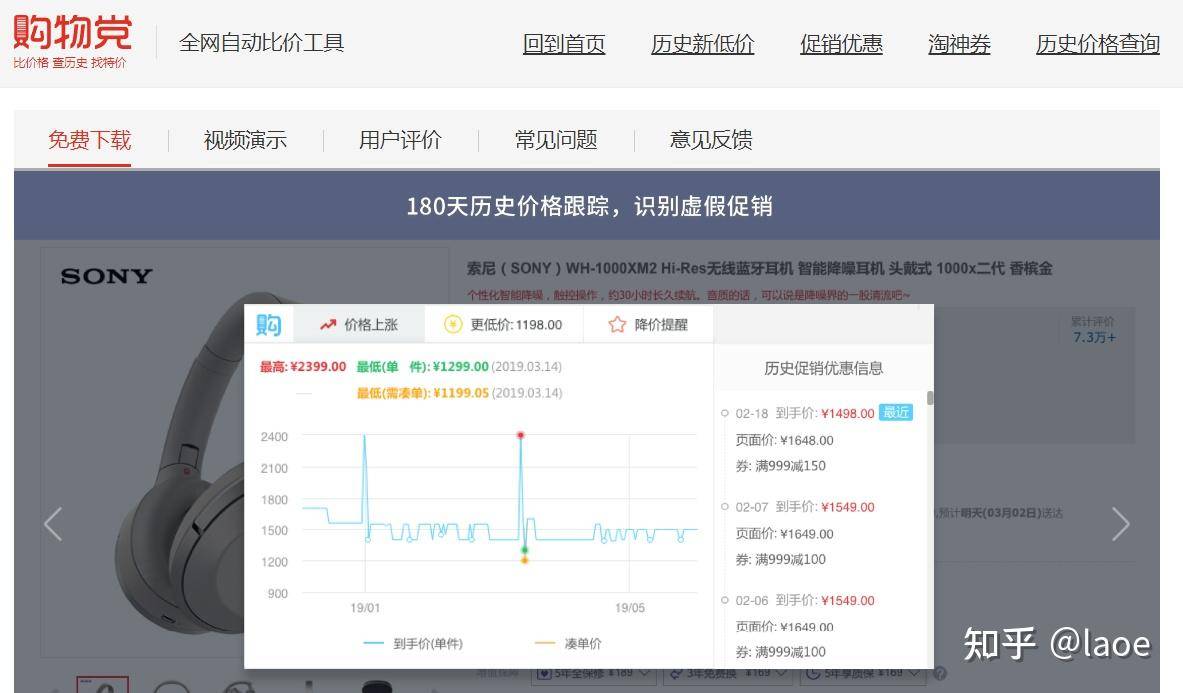Toggle 到手价(单件) chart legend

[x=413, y=643]
